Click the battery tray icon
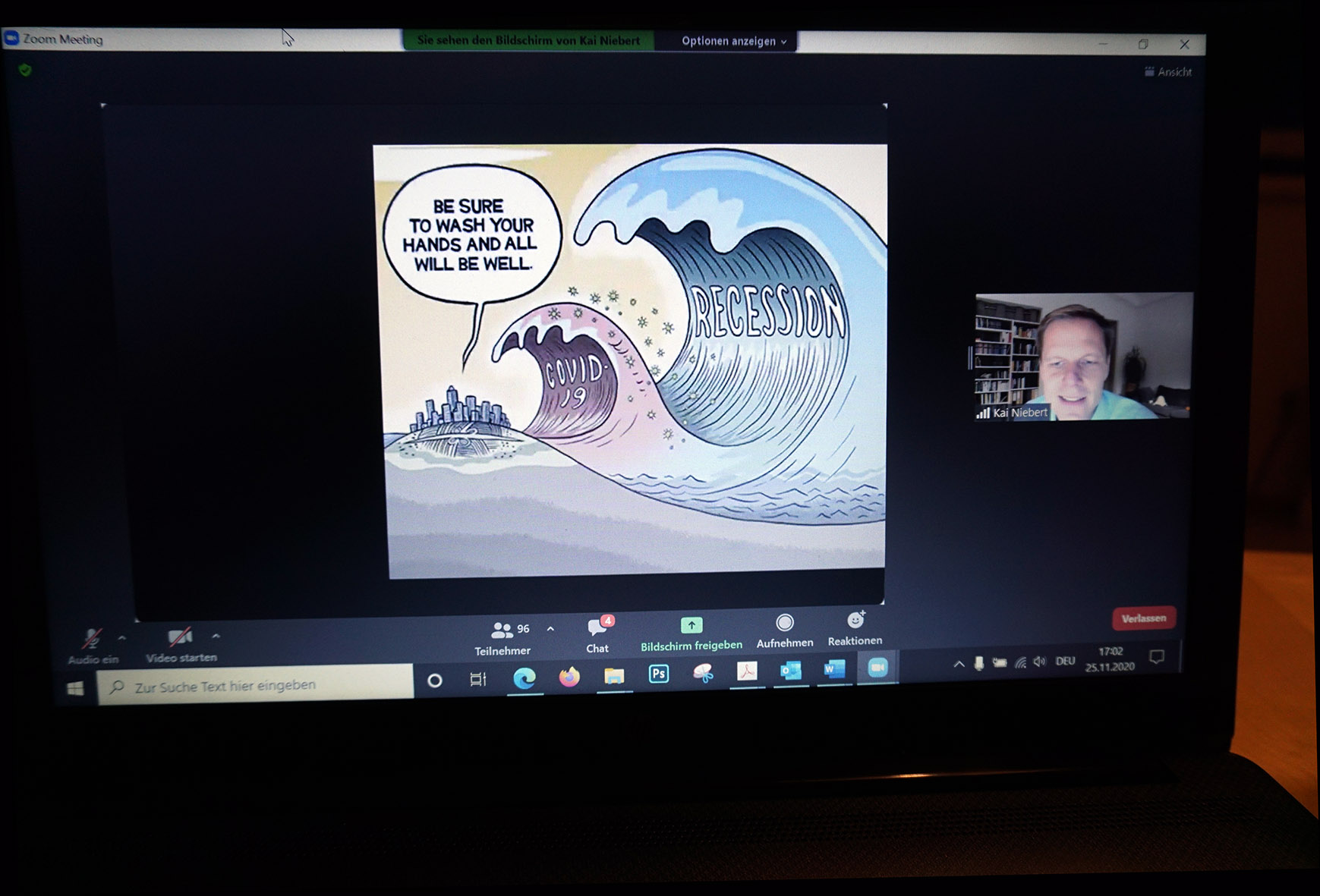 (x=1000, y=662)
